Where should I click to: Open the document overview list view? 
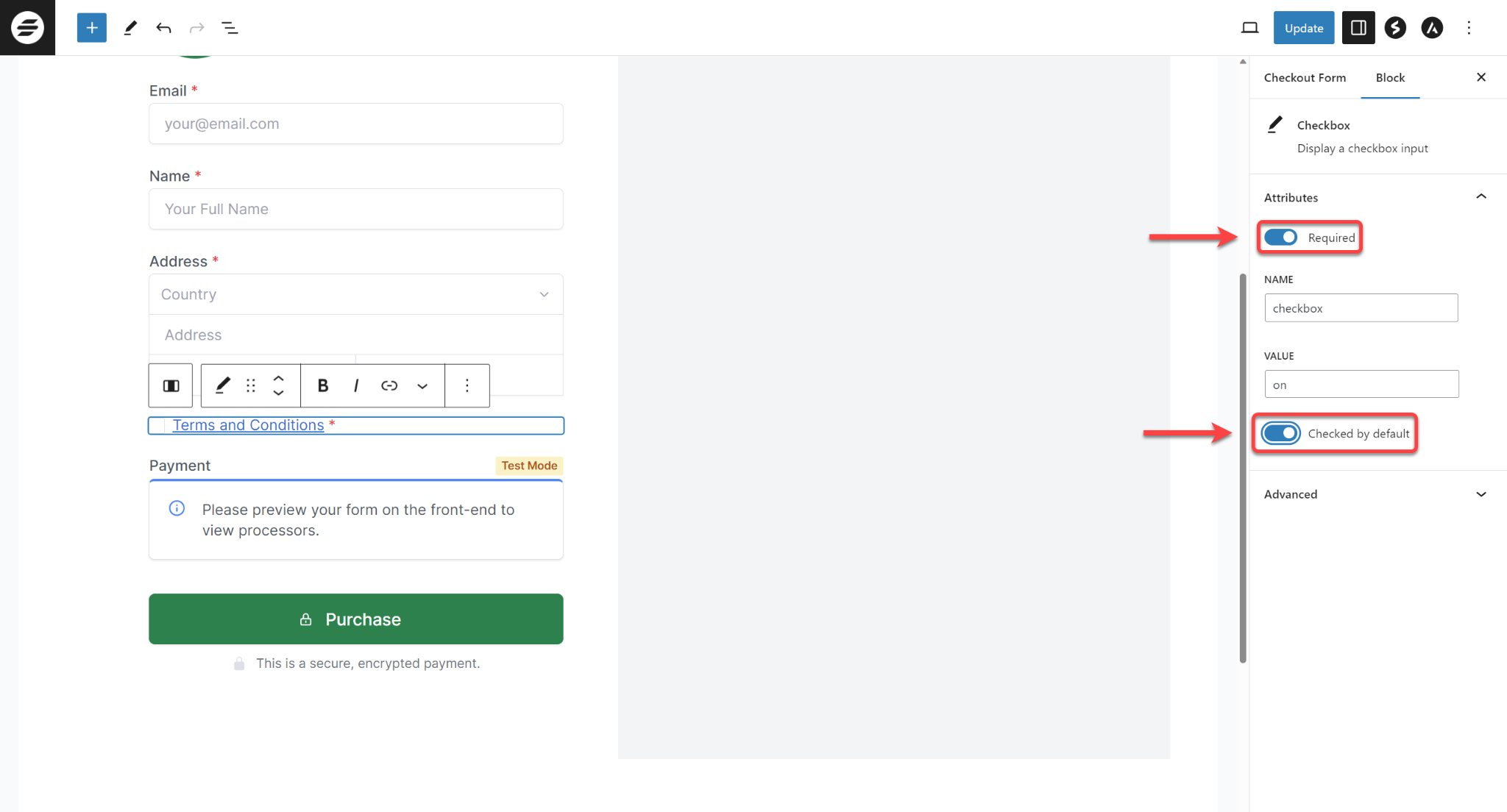tap(230, 27)
